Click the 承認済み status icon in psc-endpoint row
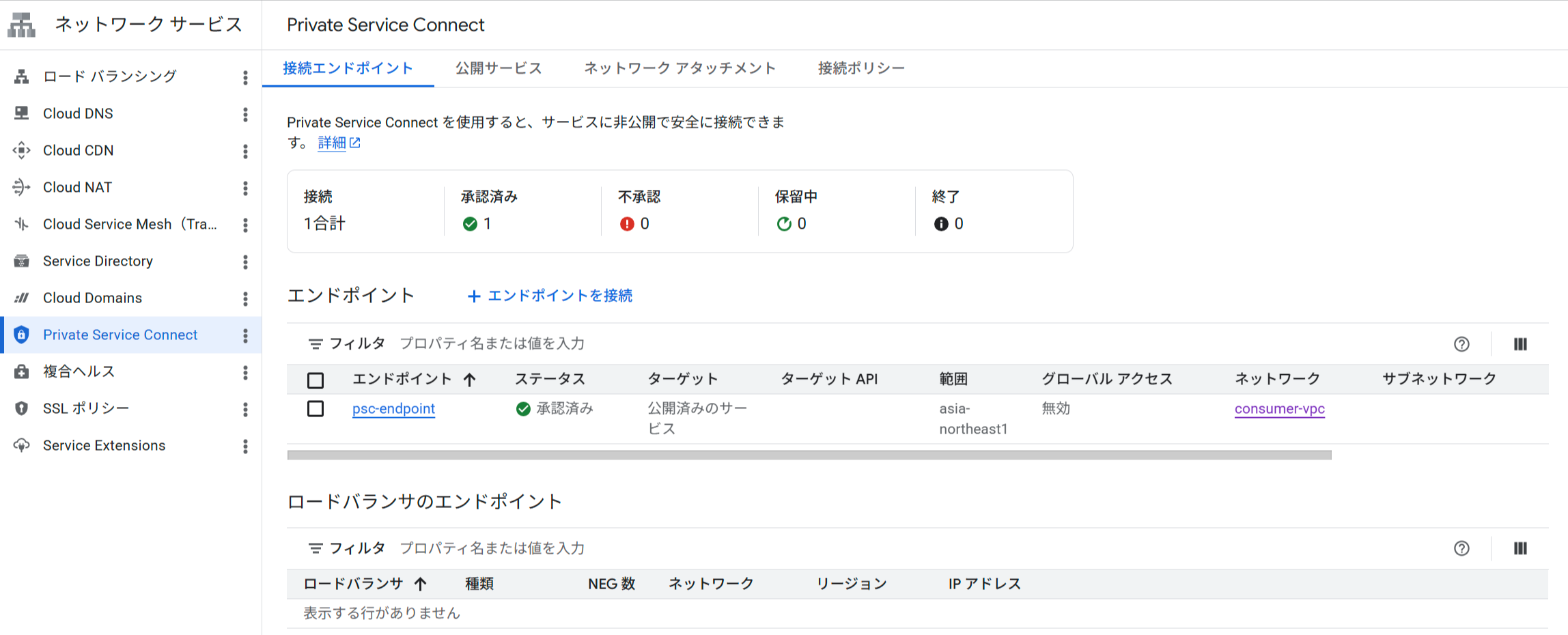 [x=523, y=409]
